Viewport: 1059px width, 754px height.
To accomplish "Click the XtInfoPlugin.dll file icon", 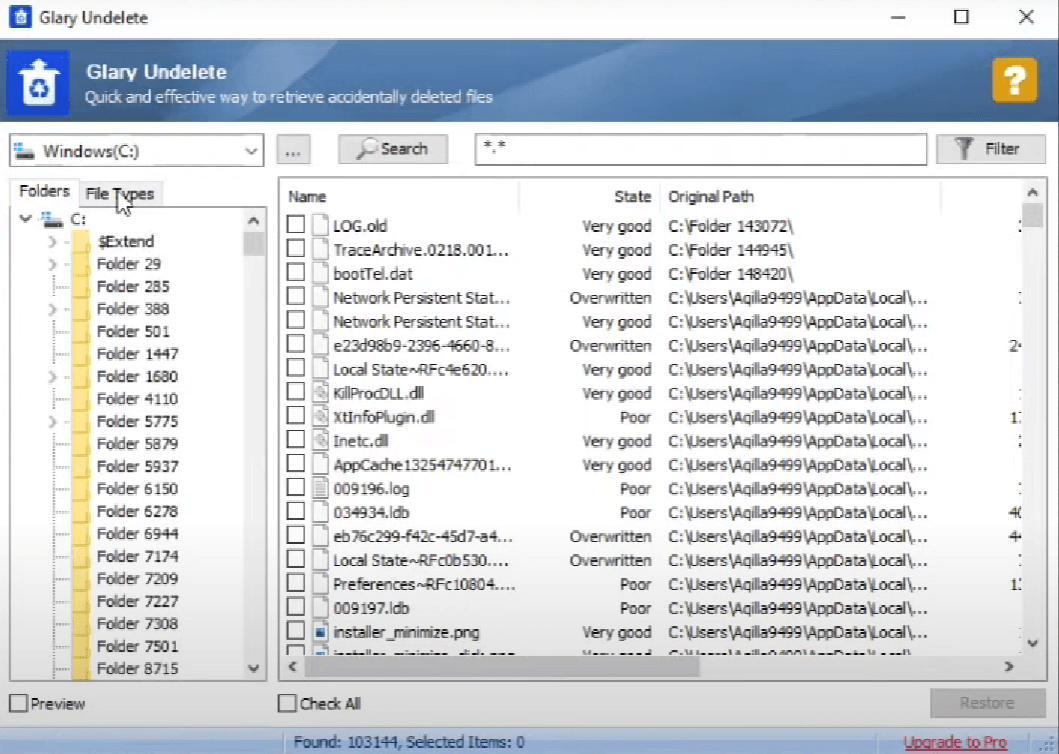I will 320,417.
